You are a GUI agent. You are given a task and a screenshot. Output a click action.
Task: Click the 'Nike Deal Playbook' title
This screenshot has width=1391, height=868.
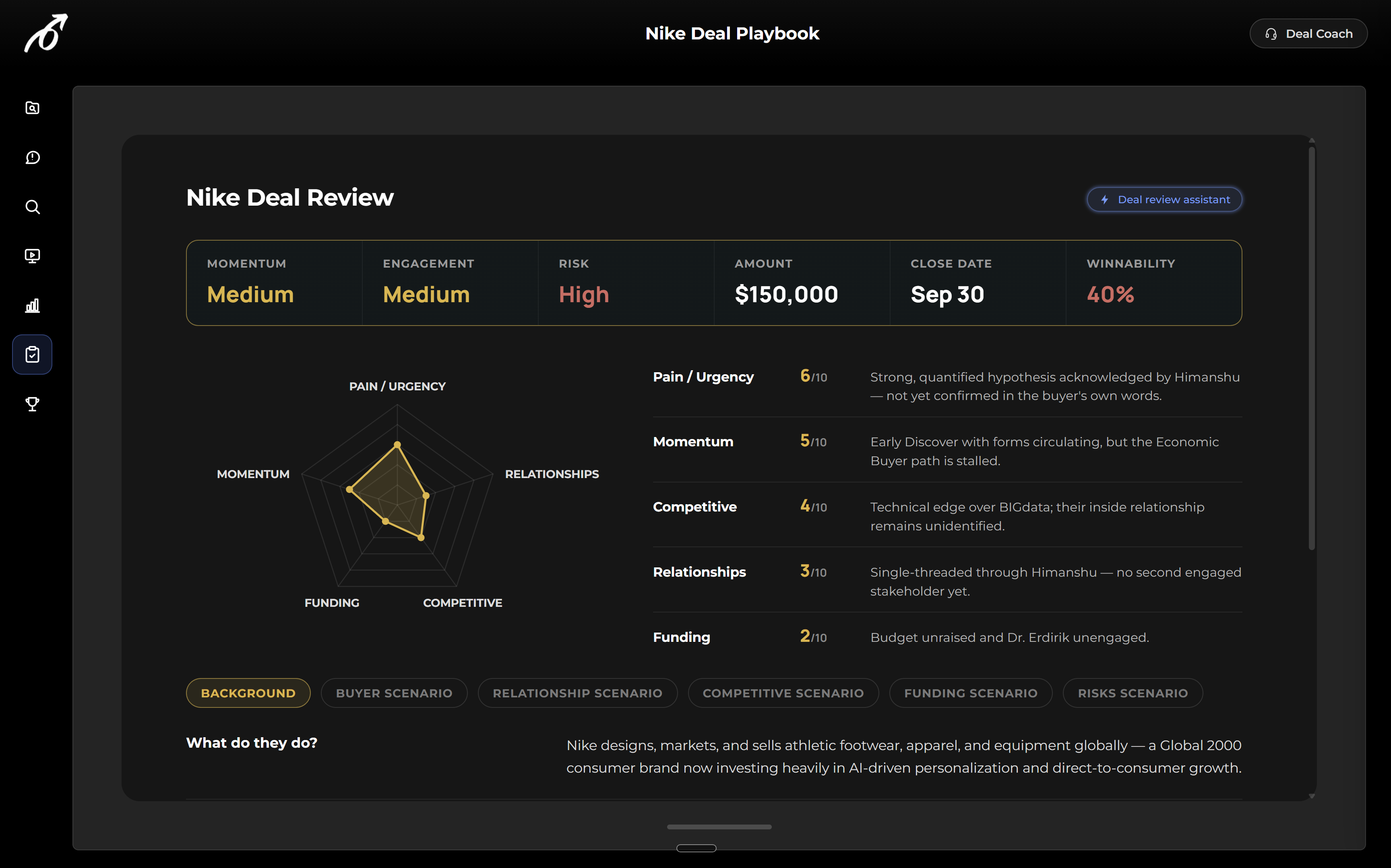point(732,33)
